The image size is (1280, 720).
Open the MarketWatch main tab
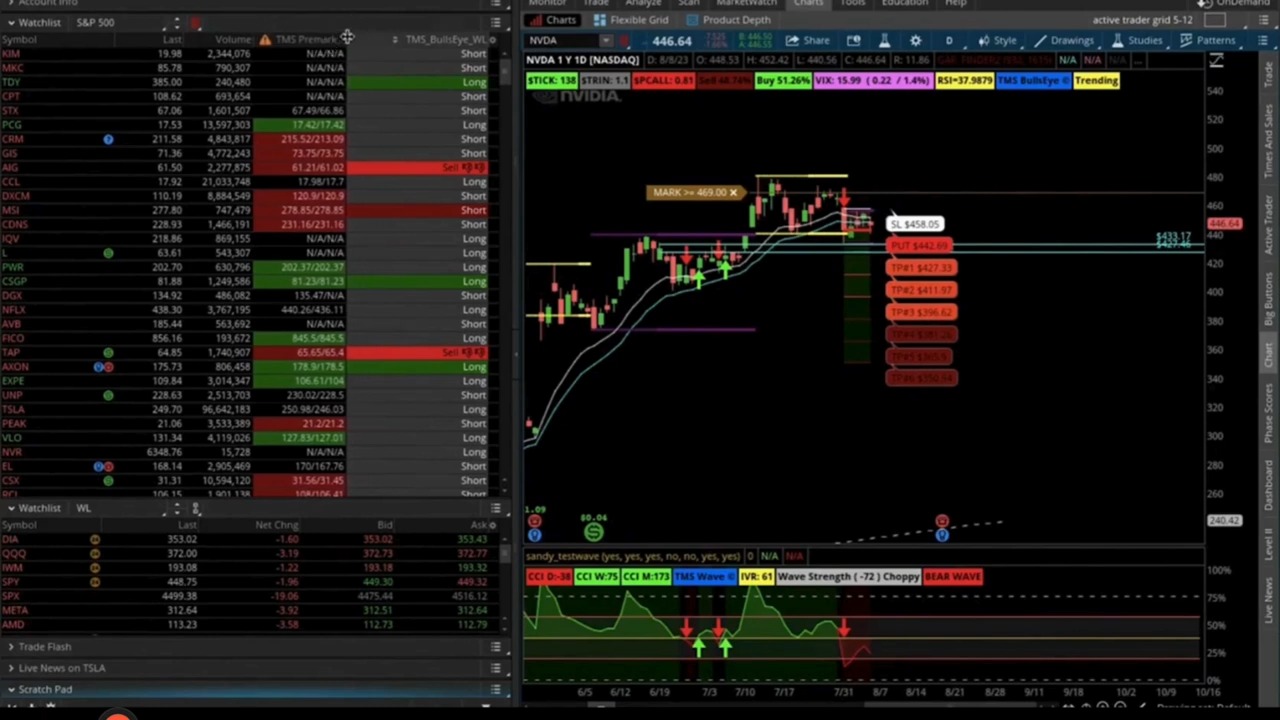coord(746,3)
